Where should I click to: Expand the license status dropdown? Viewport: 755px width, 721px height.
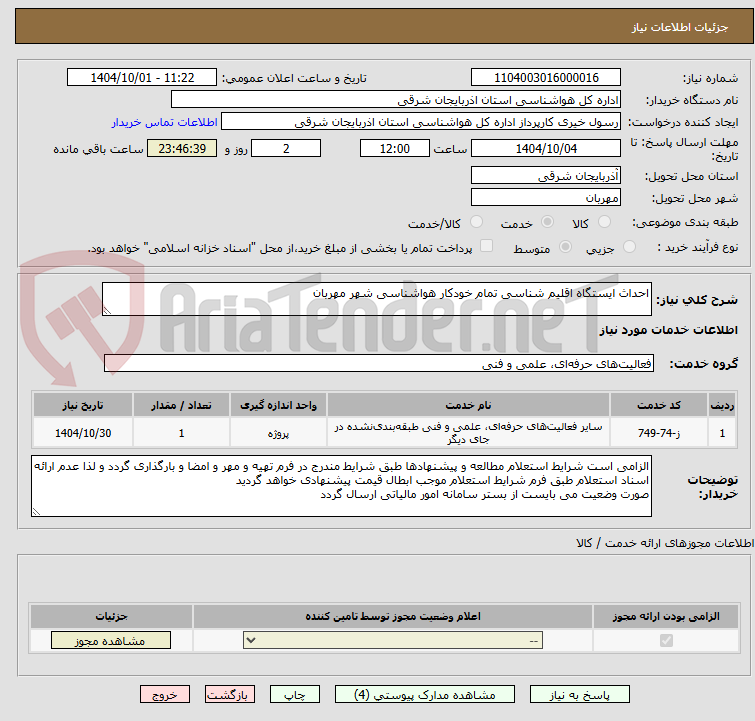(392, 641)
